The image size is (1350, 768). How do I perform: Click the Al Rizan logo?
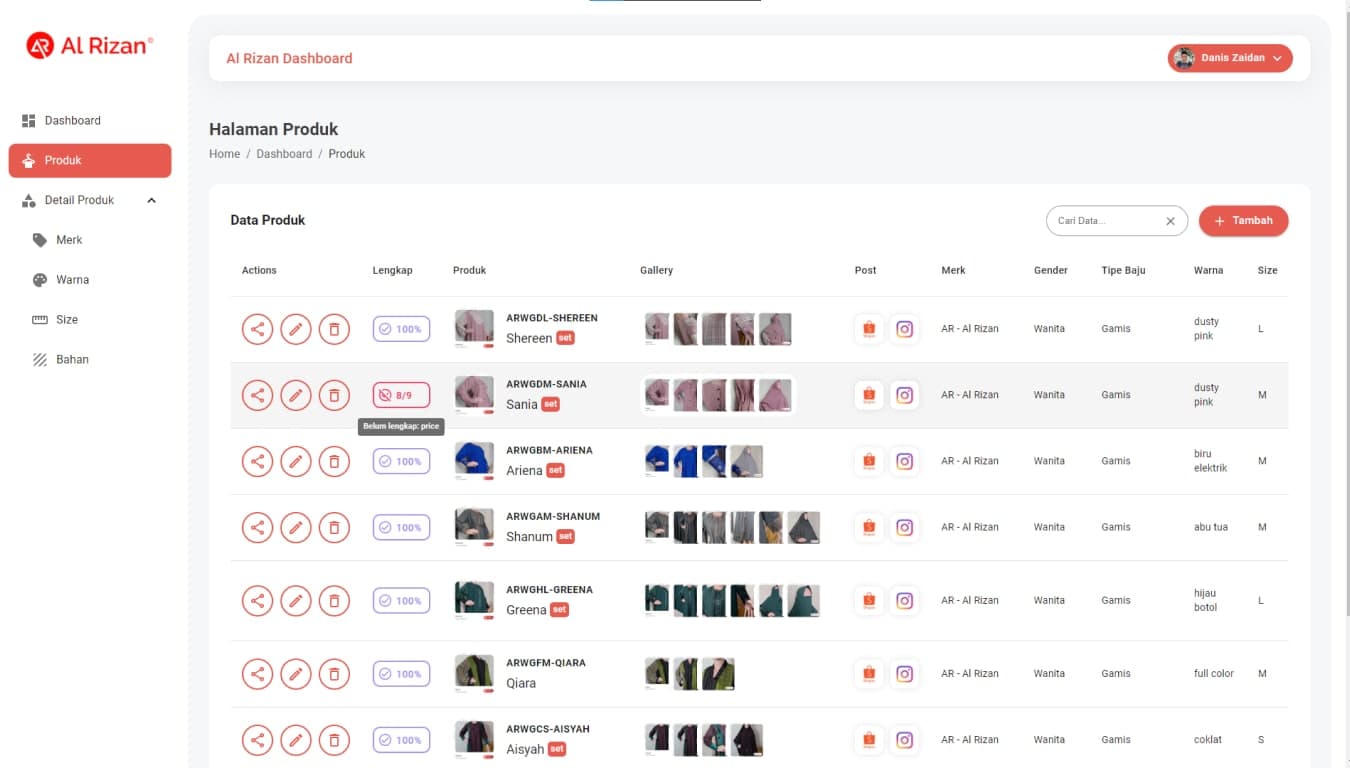click(89, 45)
